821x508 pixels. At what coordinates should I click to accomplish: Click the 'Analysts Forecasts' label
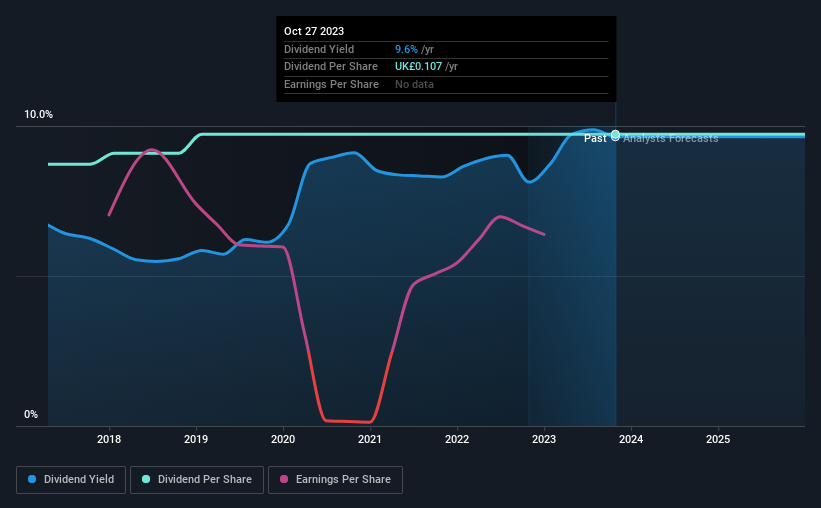tap(671, 138)
